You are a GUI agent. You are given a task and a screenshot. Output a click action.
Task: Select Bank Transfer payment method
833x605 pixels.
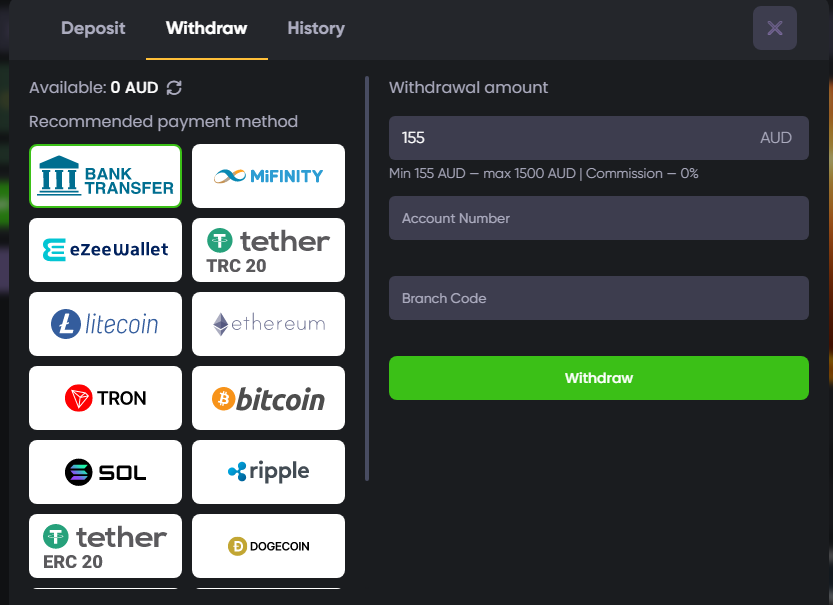[x=106, y=176]
